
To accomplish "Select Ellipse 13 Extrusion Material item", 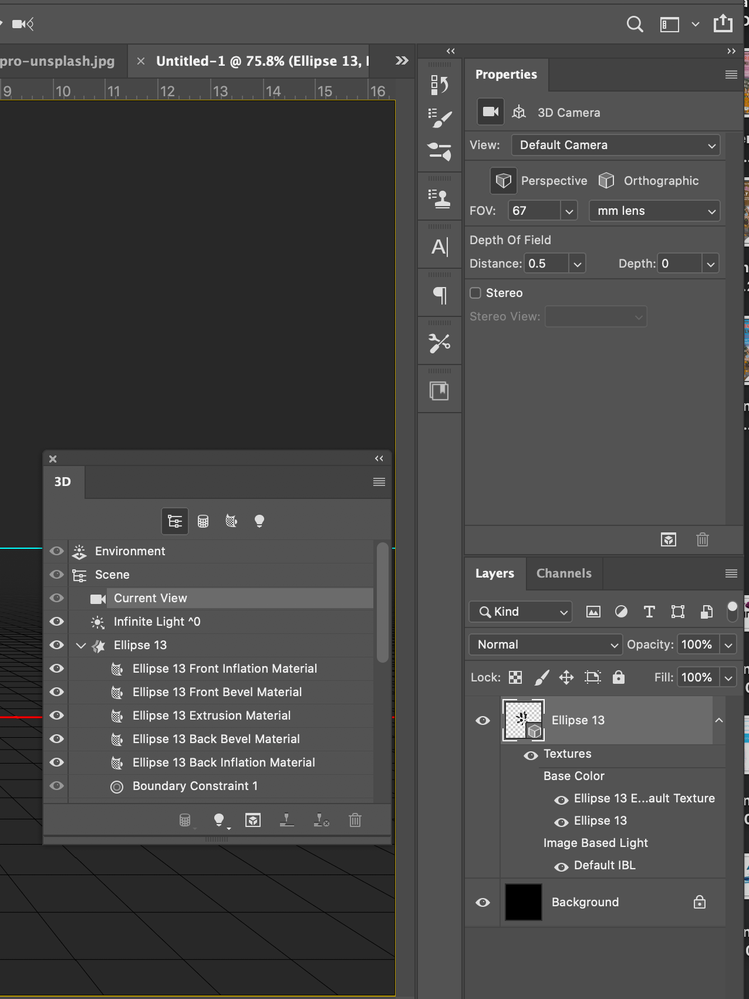I will (211, 716).
